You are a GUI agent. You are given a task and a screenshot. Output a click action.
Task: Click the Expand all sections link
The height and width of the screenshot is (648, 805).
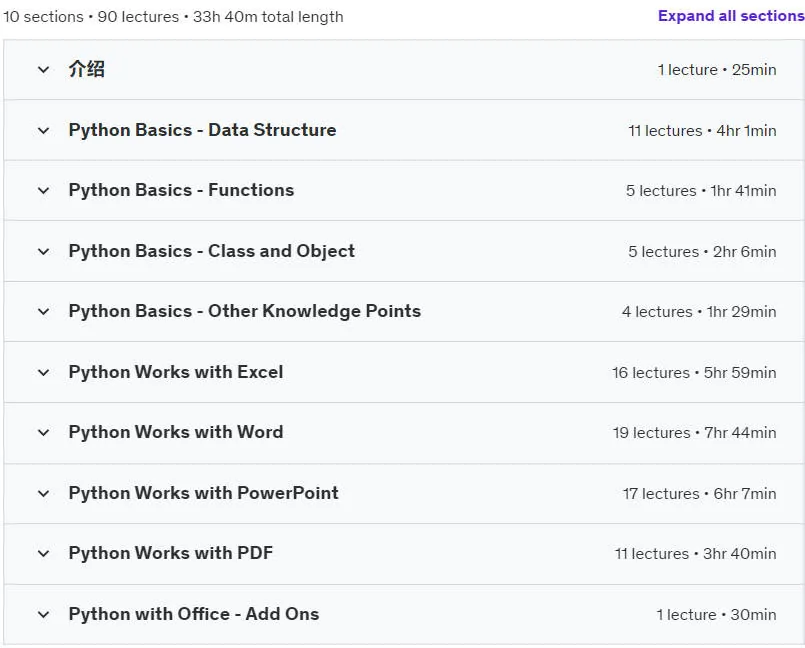point(731,16)
